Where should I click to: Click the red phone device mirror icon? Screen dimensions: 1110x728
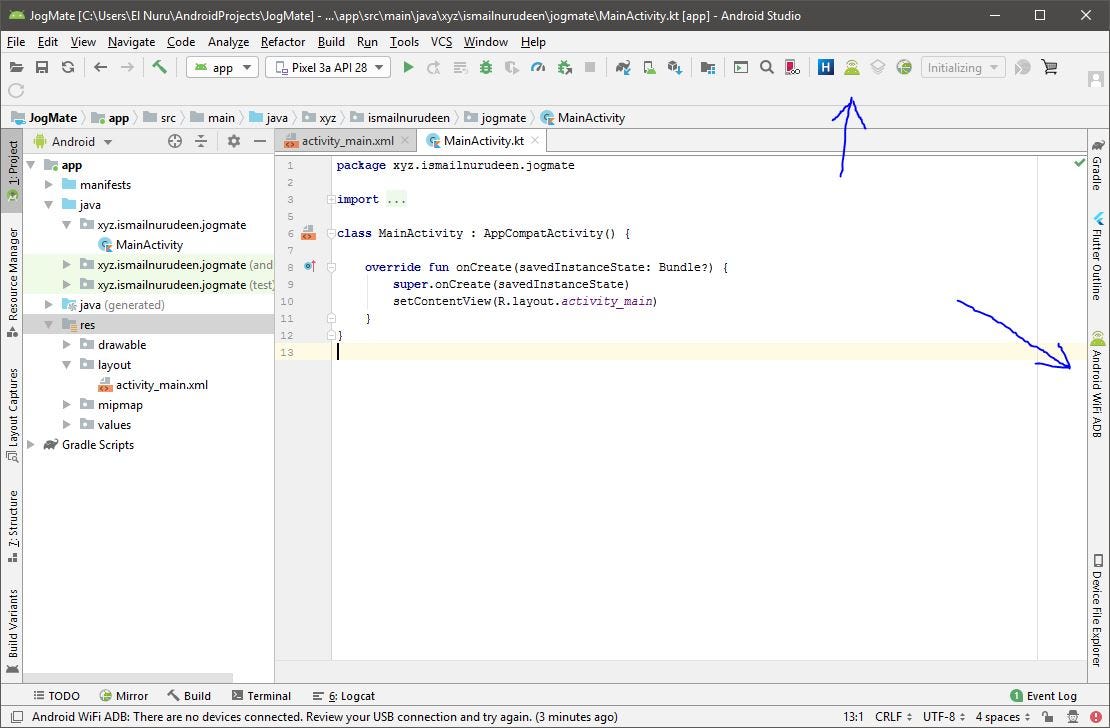coord(792,67)
